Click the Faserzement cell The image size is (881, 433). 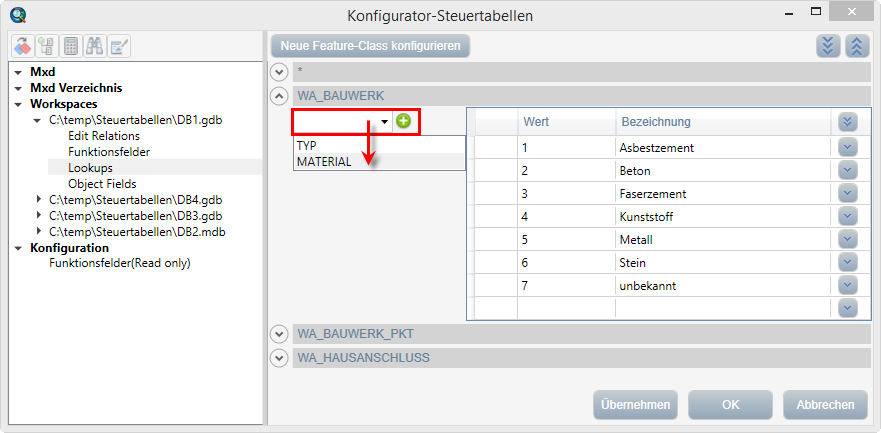point(723,194)
